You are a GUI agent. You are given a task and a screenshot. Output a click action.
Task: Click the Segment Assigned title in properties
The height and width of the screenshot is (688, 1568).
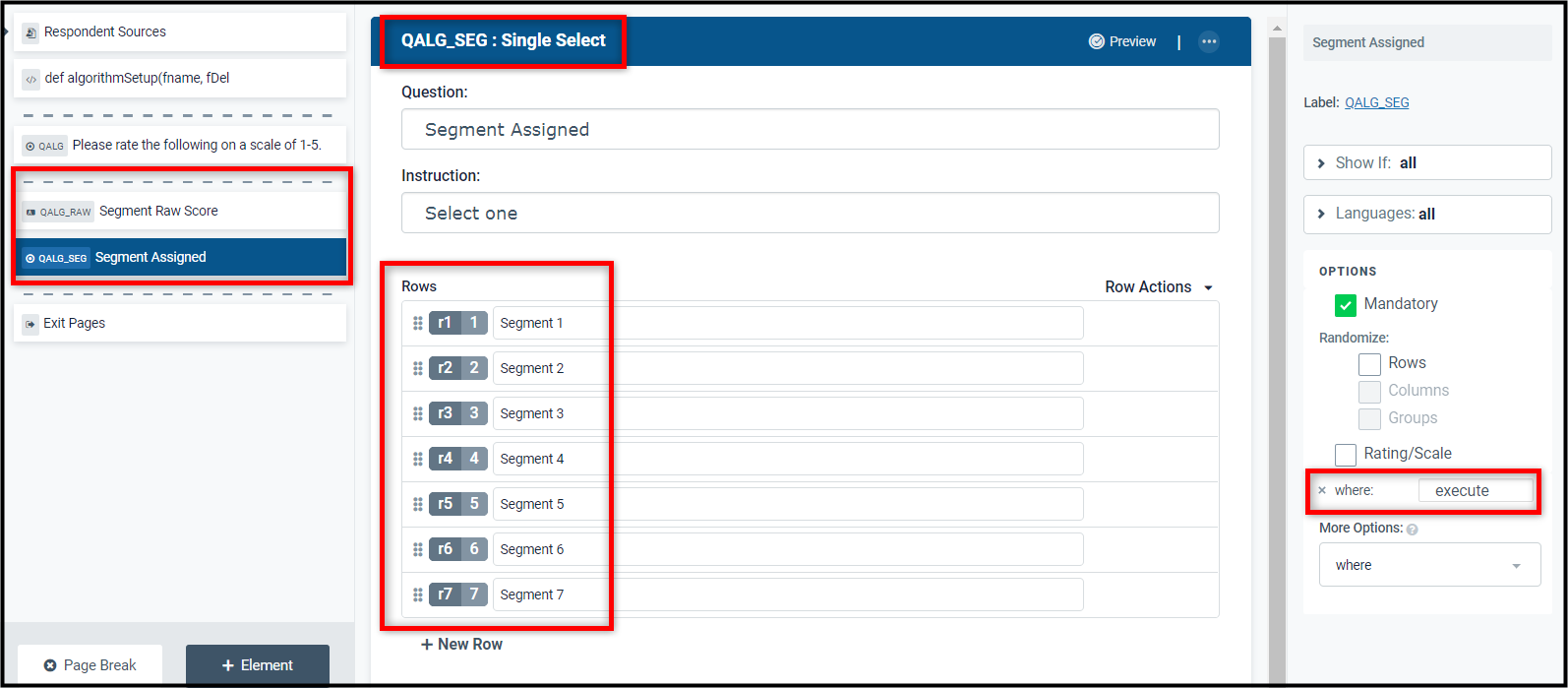(x=1368, y=42)
